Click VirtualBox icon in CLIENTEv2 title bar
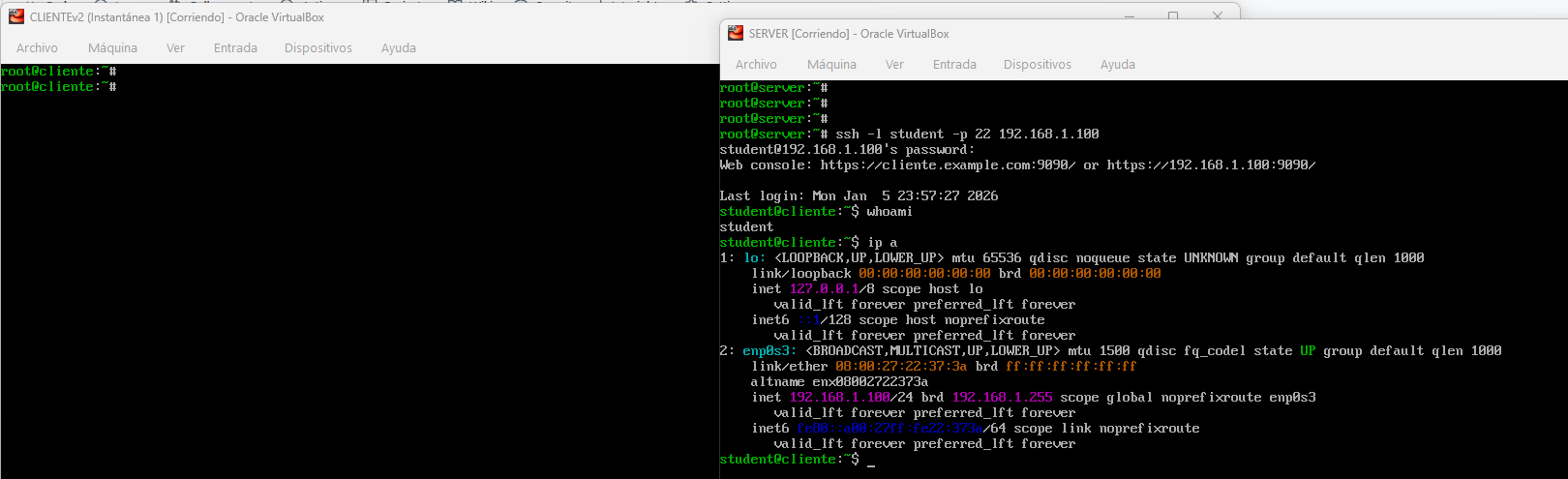 [x=16, y=16]
